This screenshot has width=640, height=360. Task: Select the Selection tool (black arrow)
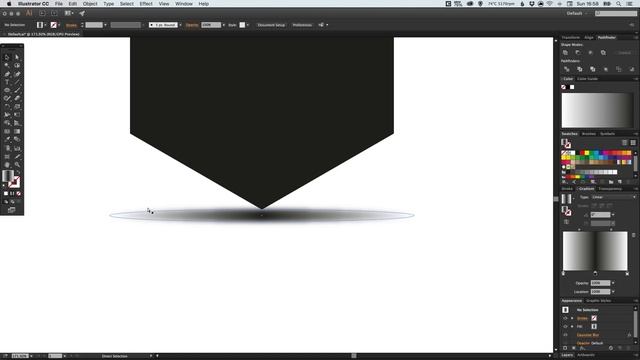(x=7, y=57)
